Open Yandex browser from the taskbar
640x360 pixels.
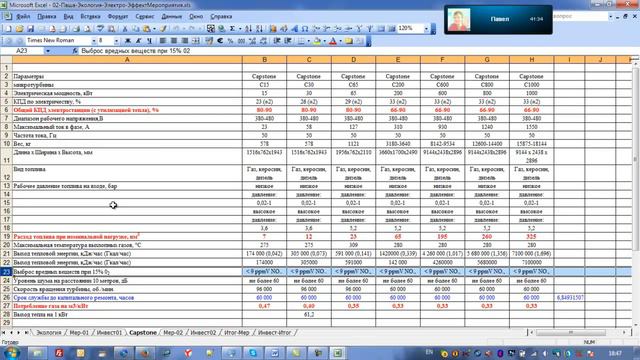coord(188,353)
